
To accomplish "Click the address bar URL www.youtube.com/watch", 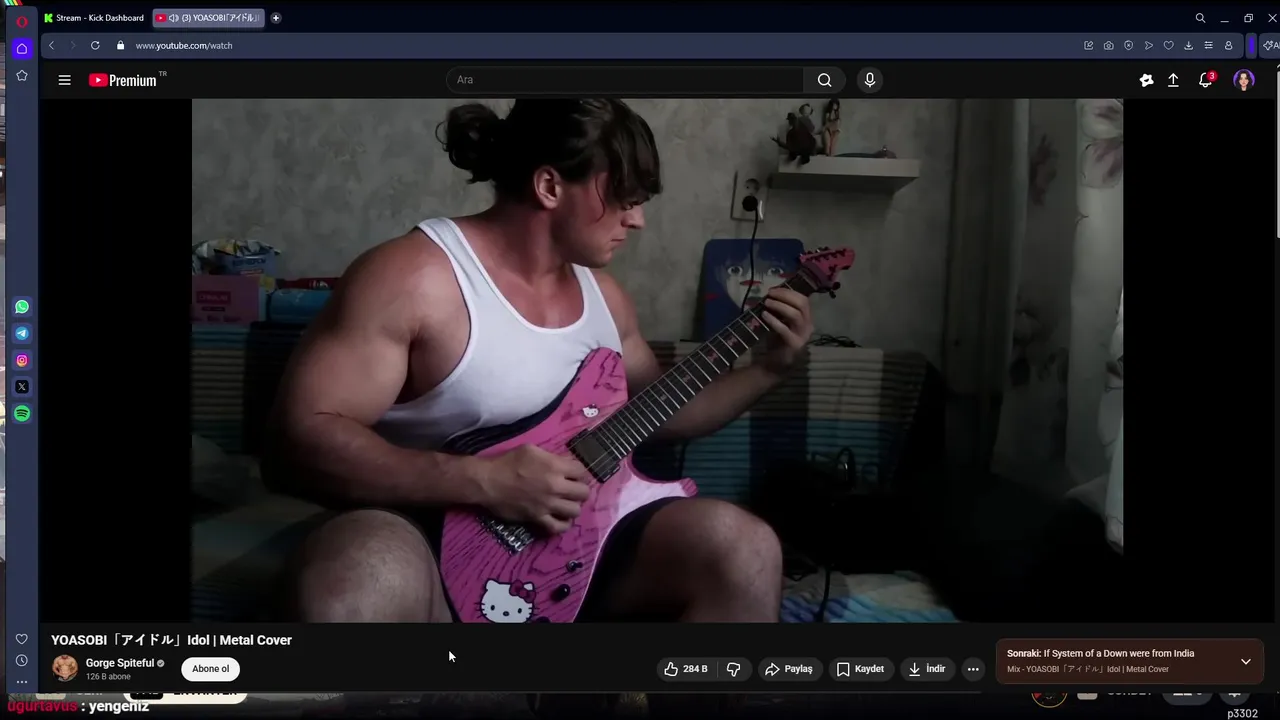I will (184, 45).
